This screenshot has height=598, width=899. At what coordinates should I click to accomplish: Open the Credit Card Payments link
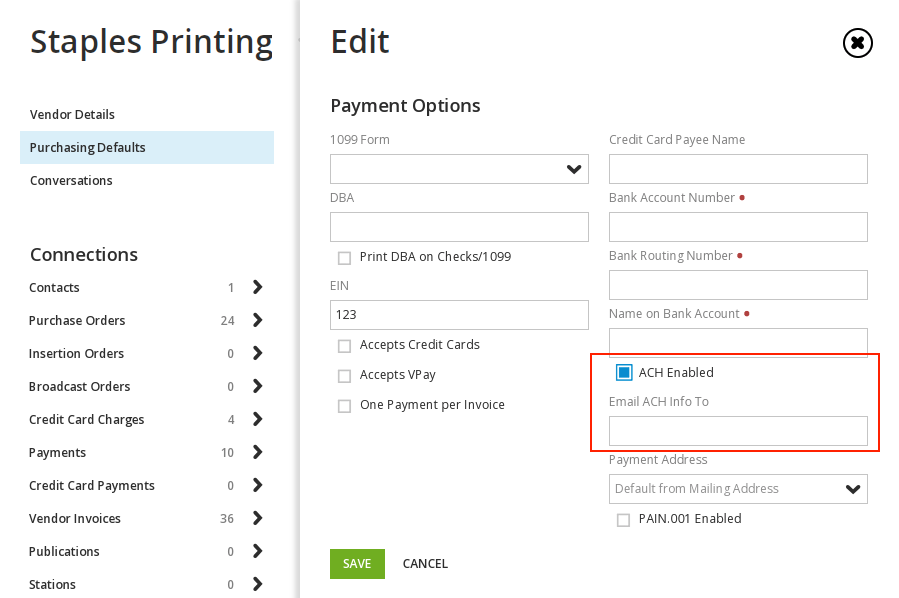pyautogui.click(x=92, y=486)
